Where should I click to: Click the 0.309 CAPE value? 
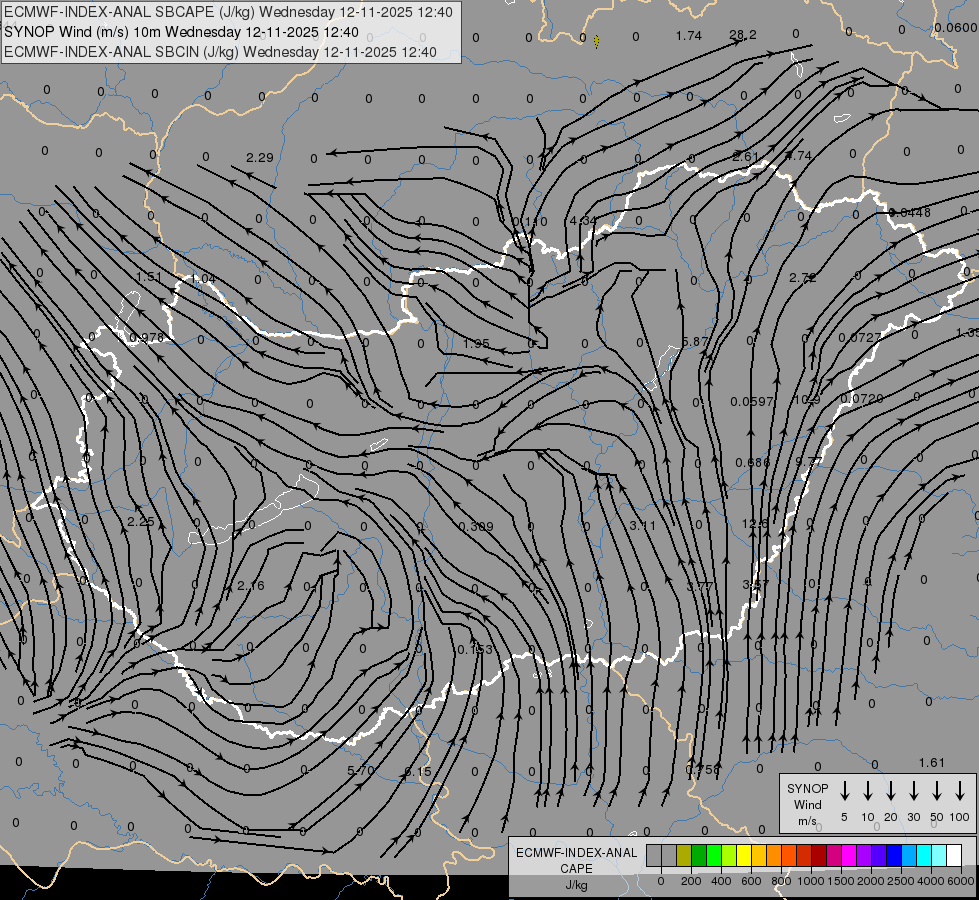[476, 526]
